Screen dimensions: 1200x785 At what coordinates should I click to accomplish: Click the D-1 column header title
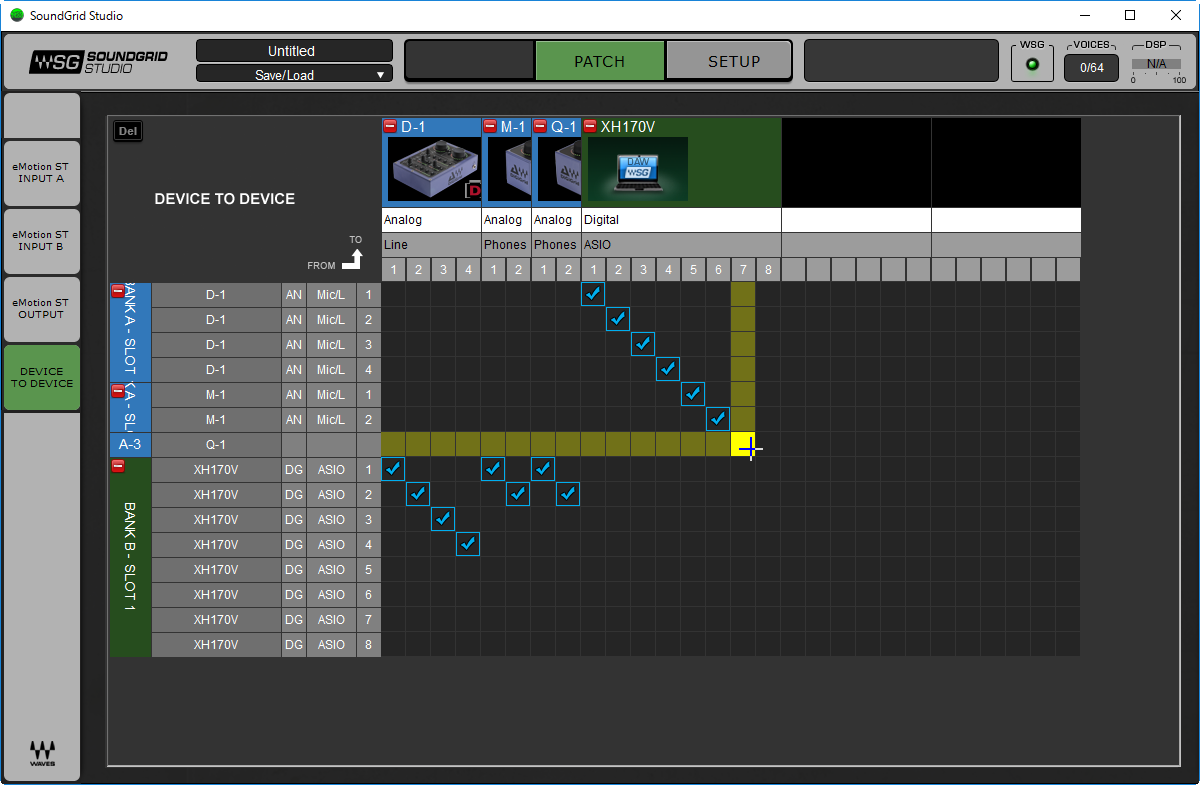(x=413, y=126)
